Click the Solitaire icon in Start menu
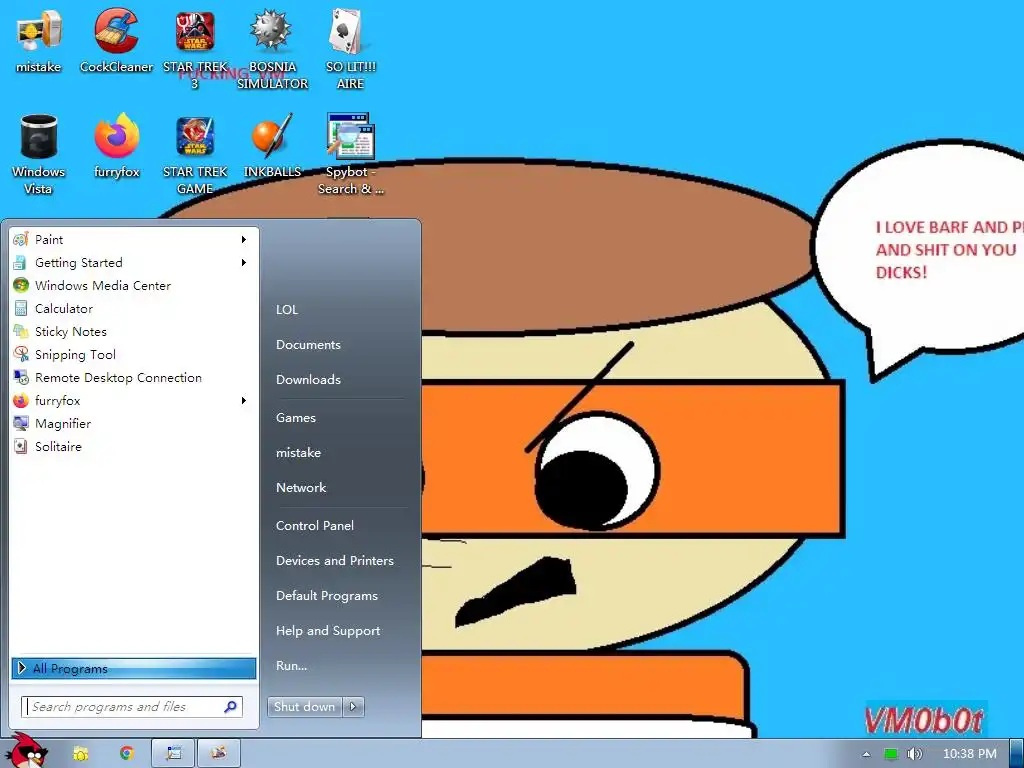The width and height of the screenshot is (1024, 768). click(x=21, y=447)
